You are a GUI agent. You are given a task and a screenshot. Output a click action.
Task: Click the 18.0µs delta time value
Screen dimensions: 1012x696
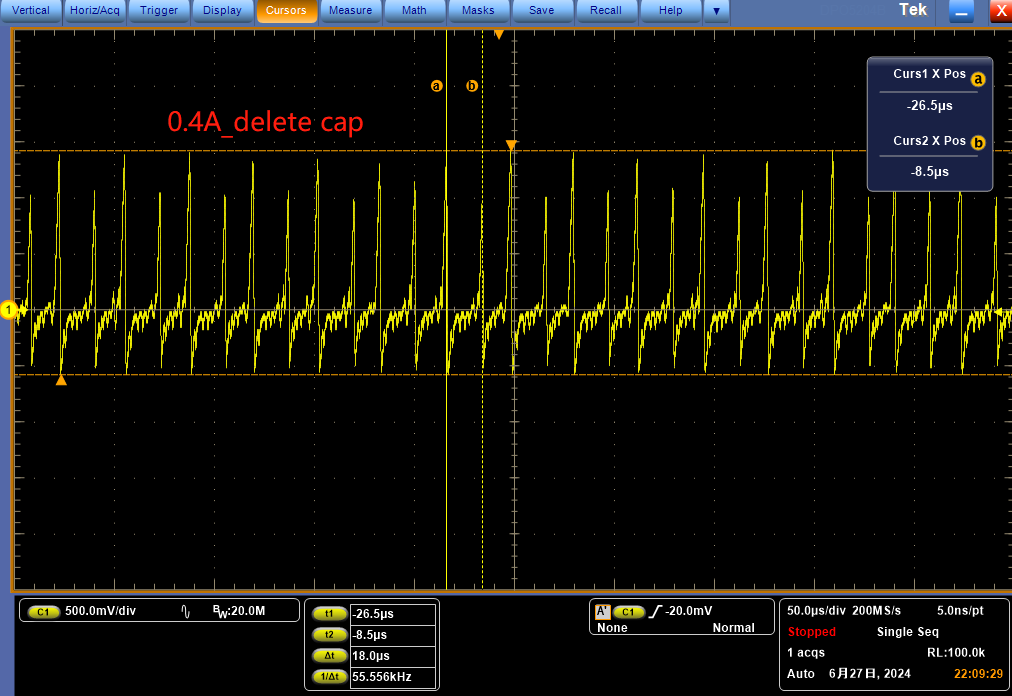(x=393, y=656)
